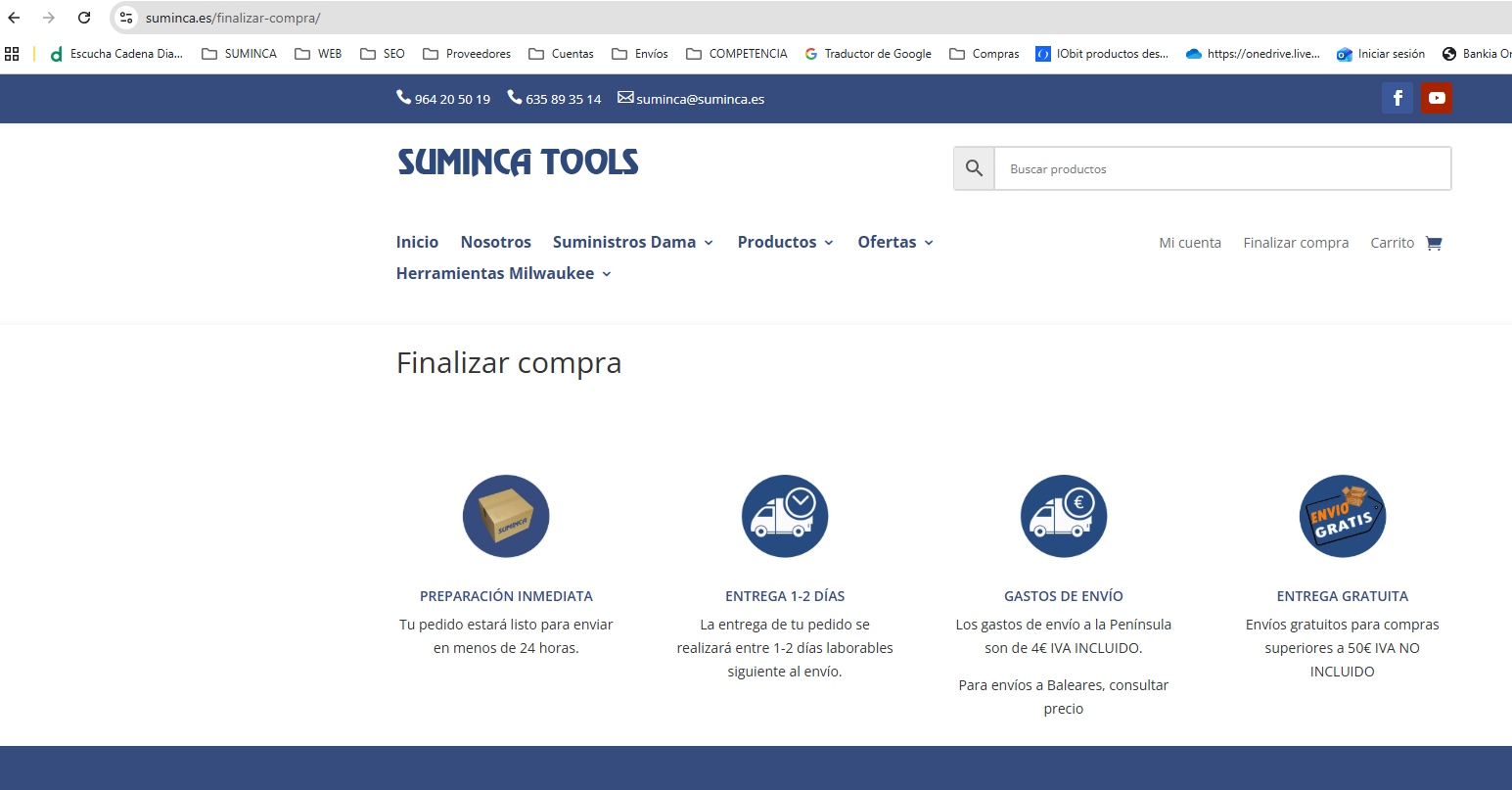Image resolution: width=1512 pixels, height=790 pixels.
Task: Open the Mi cuenta link
Action: pyautogui.click(x=1190, y=243)
